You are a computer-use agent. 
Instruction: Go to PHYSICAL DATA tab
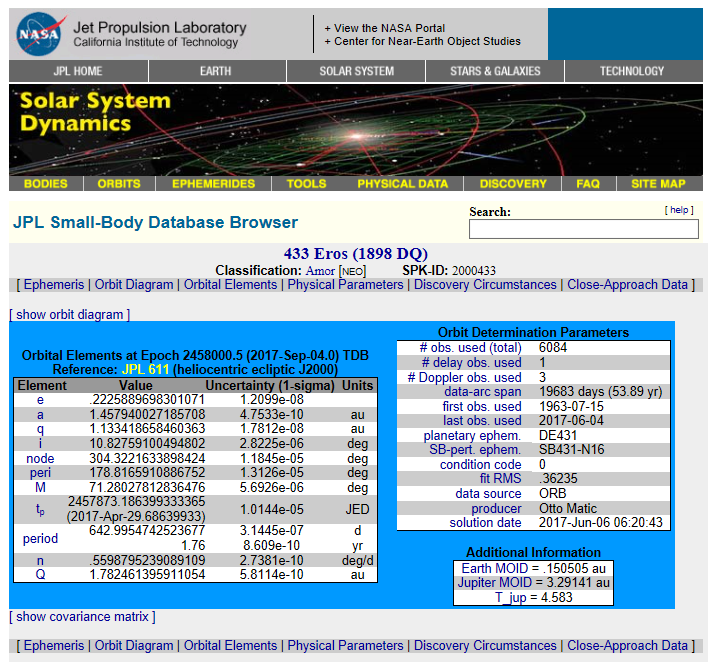pos(402,184)
